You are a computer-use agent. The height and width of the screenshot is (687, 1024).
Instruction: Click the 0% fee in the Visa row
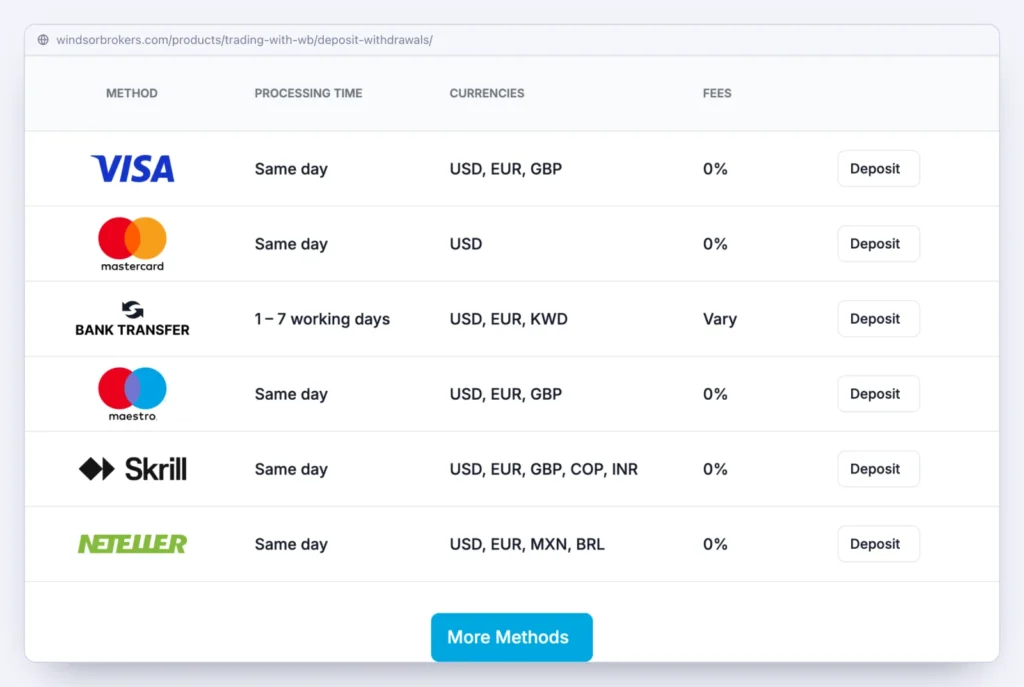coord(715,168)
